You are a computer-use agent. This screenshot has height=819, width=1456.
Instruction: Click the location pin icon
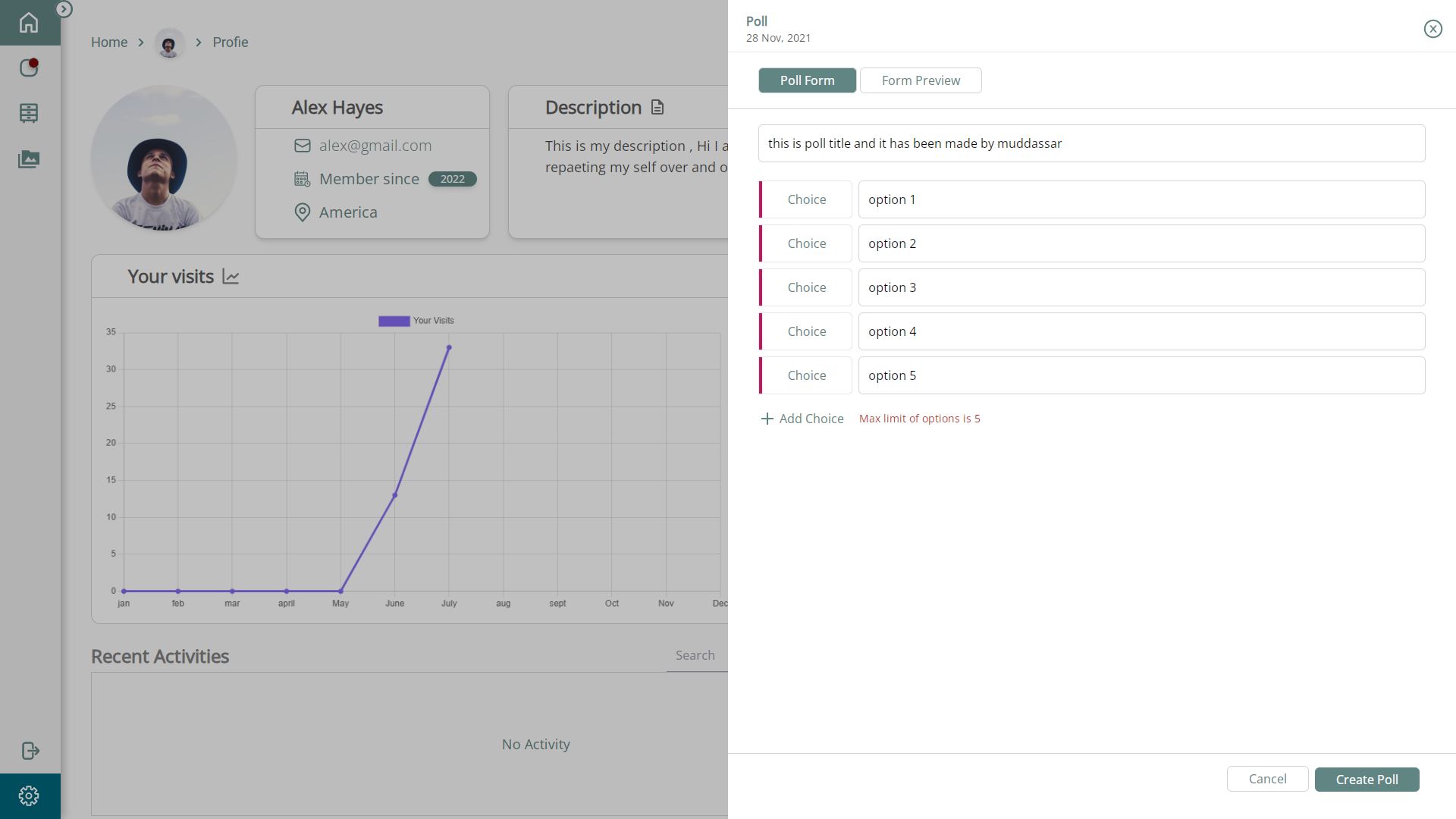pos(303,212)
